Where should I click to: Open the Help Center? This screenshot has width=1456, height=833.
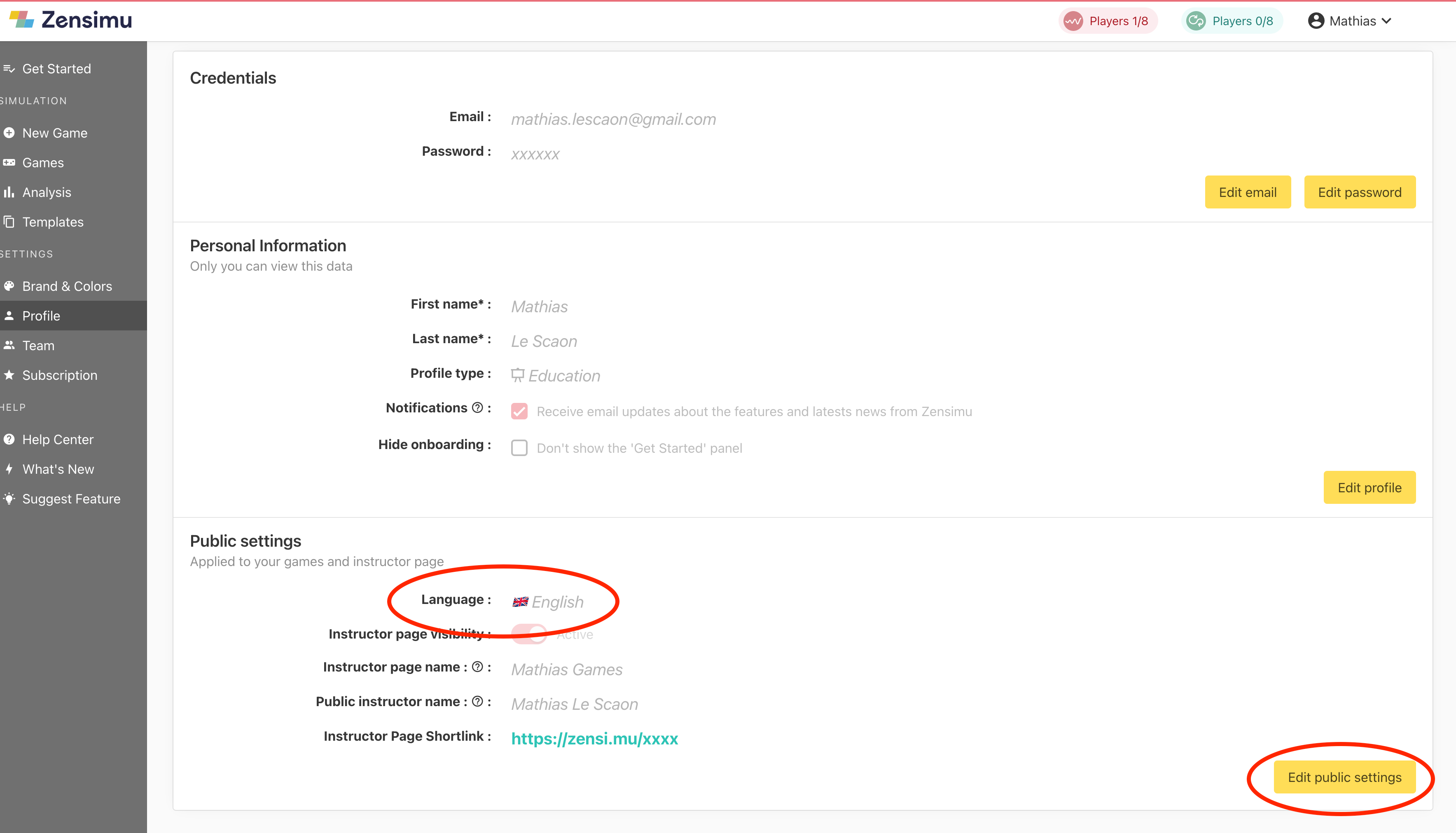click(x=73, y=440)
